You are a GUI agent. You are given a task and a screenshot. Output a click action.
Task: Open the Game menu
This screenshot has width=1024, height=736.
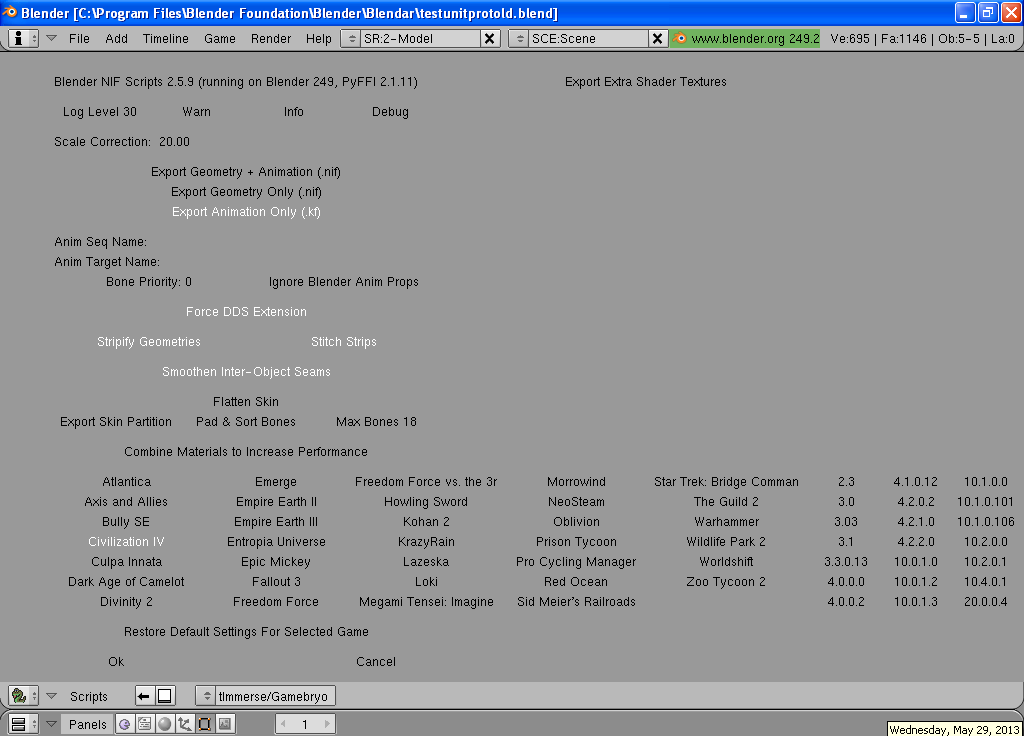[219, 39]
